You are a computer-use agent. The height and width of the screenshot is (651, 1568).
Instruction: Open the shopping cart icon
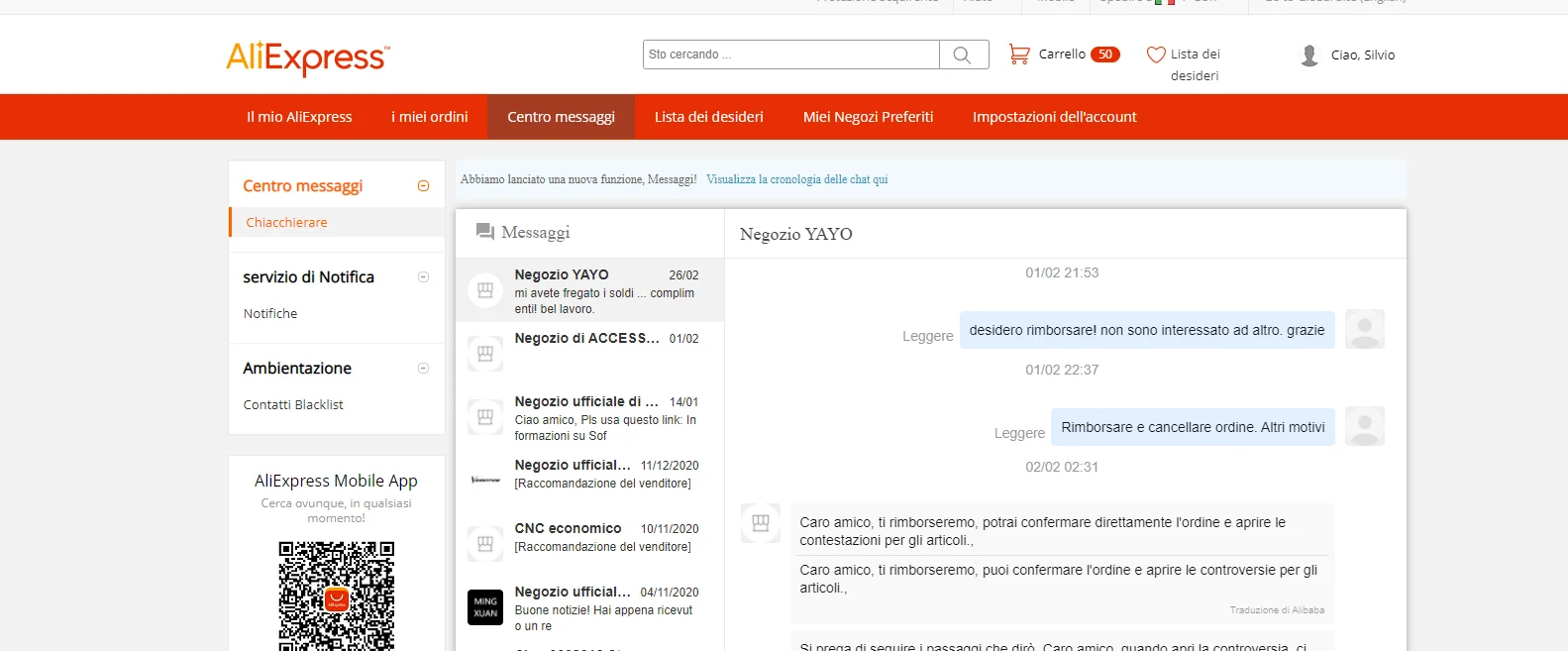coord(1019,54)
